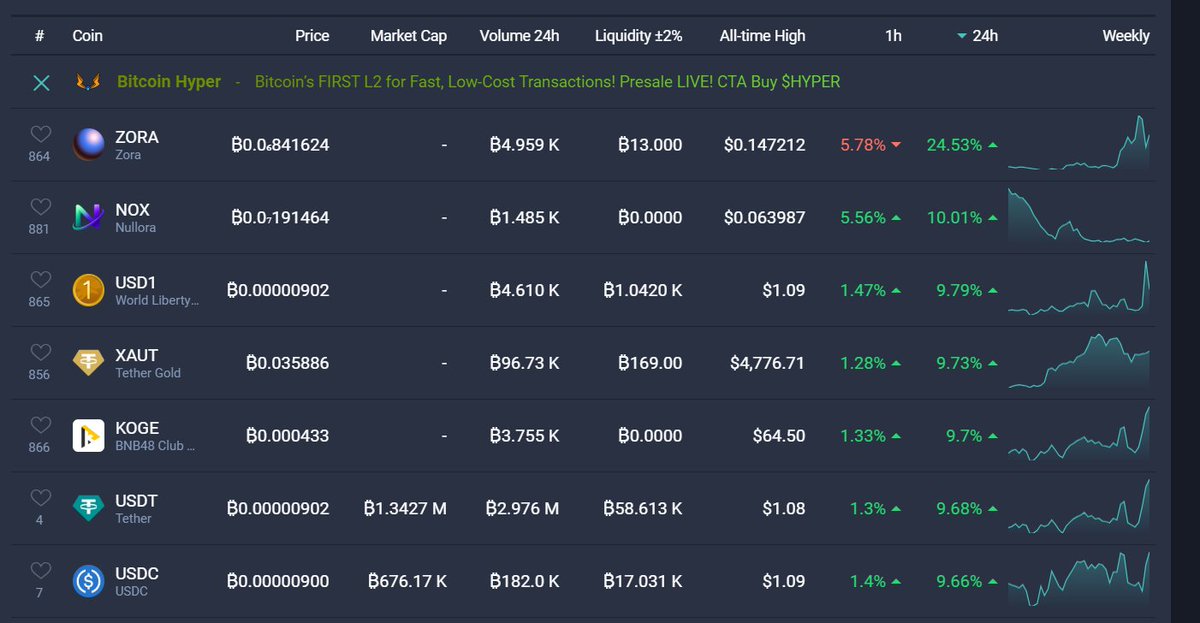Favorite USDT with the heart icon
Screen dimensions: 1200x623
40,499
